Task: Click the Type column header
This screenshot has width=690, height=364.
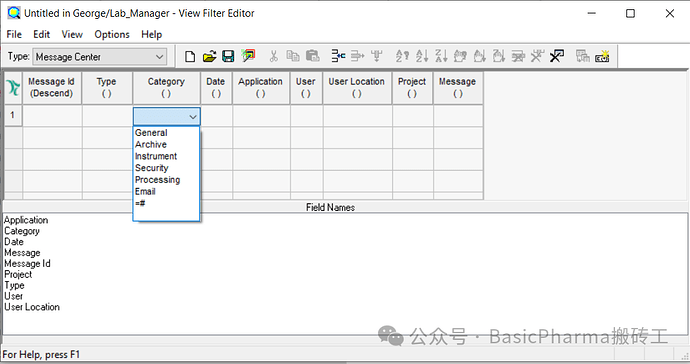Action: pos(106,88)
